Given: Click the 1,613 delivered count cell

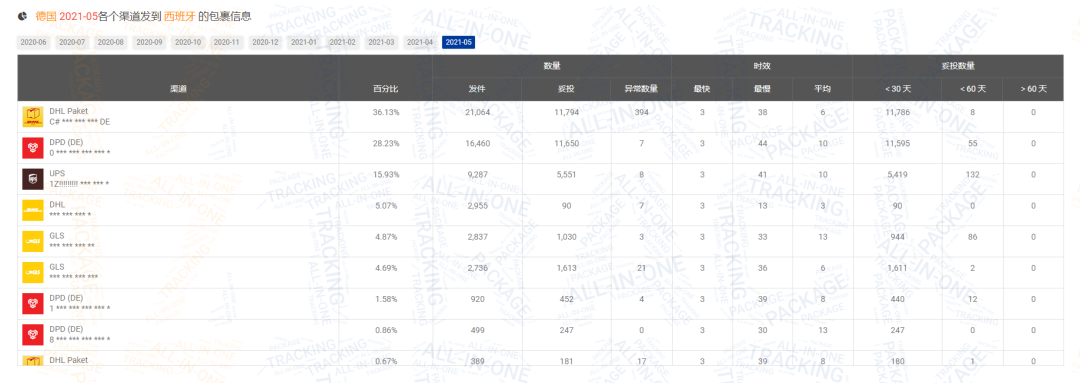Looking at the screenshot, I should tap(566, 267).
